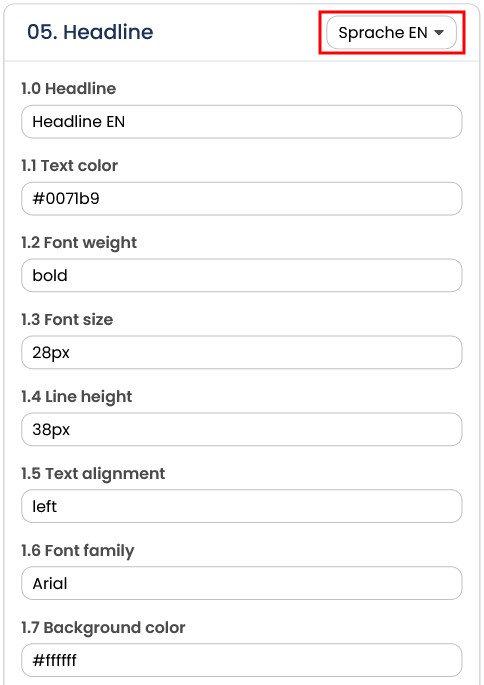Click the 1.7 Background color label
The image size is (484, 685).
click(104, 627)
